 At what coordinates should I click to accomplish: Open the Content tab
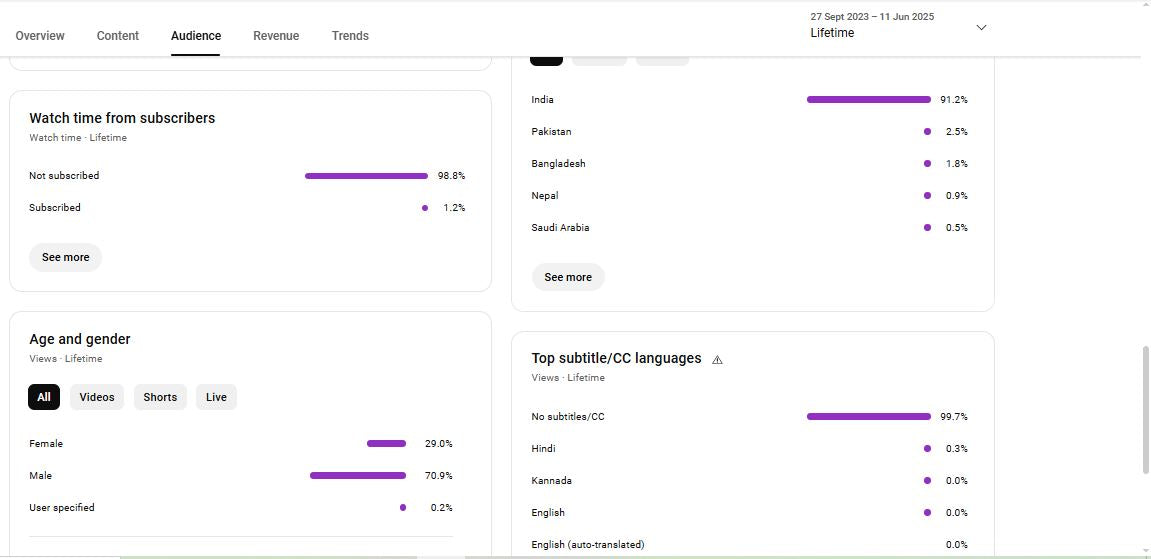point(118,36)
